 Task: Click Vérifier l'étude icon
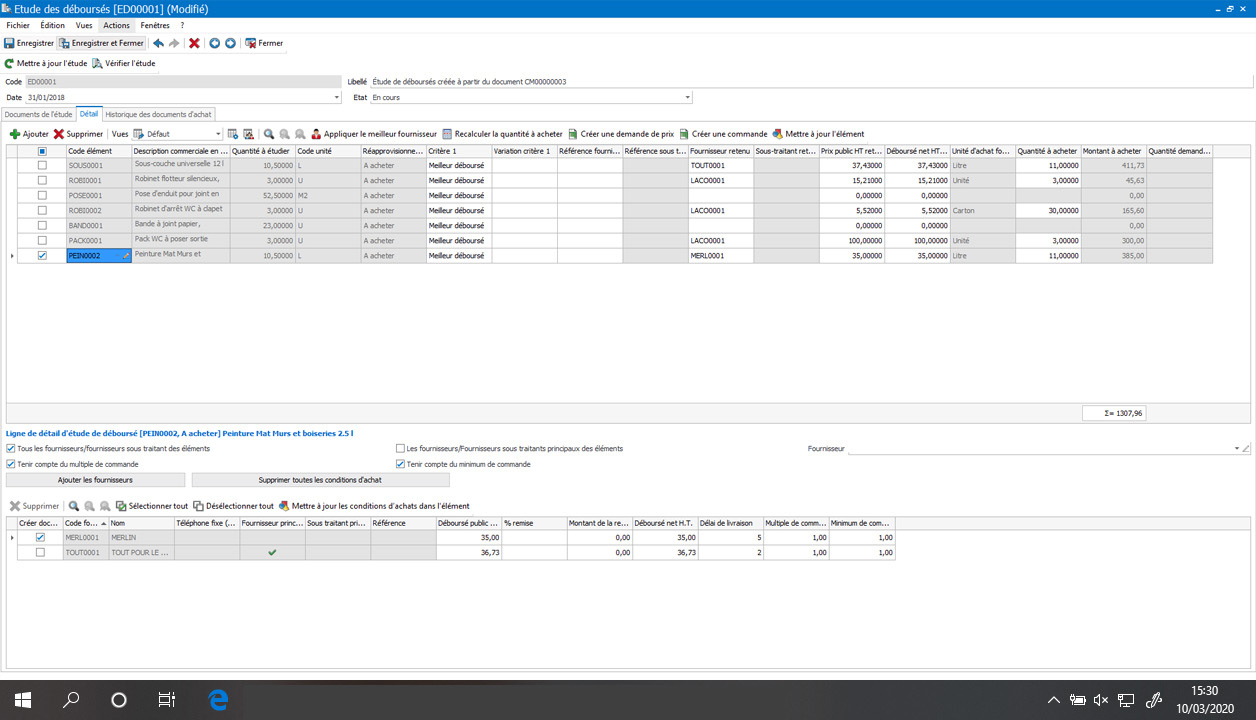(97, 64)
